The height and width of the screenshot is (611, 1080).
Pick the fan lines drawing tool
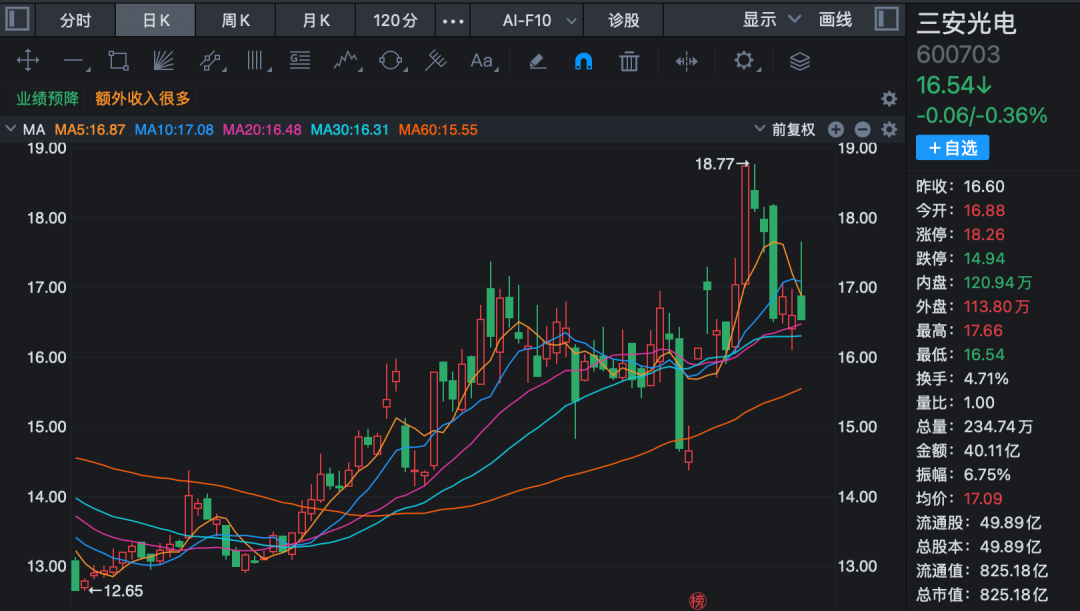click(x=164, y=61)
